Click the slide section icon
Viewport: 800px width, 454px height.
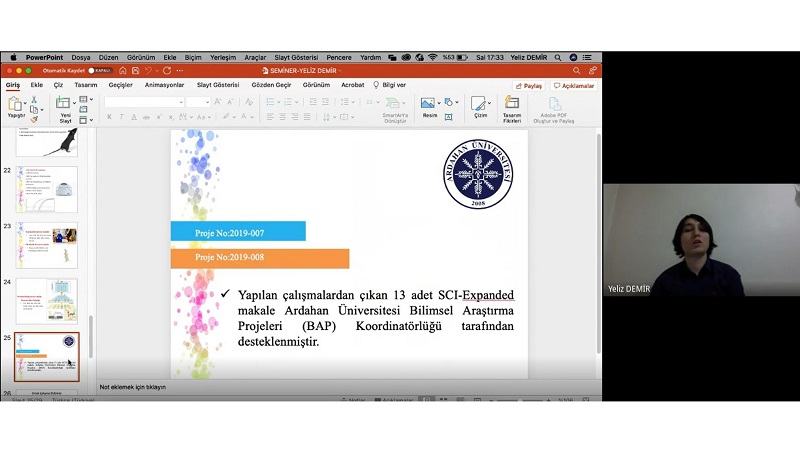click(83, 120)
